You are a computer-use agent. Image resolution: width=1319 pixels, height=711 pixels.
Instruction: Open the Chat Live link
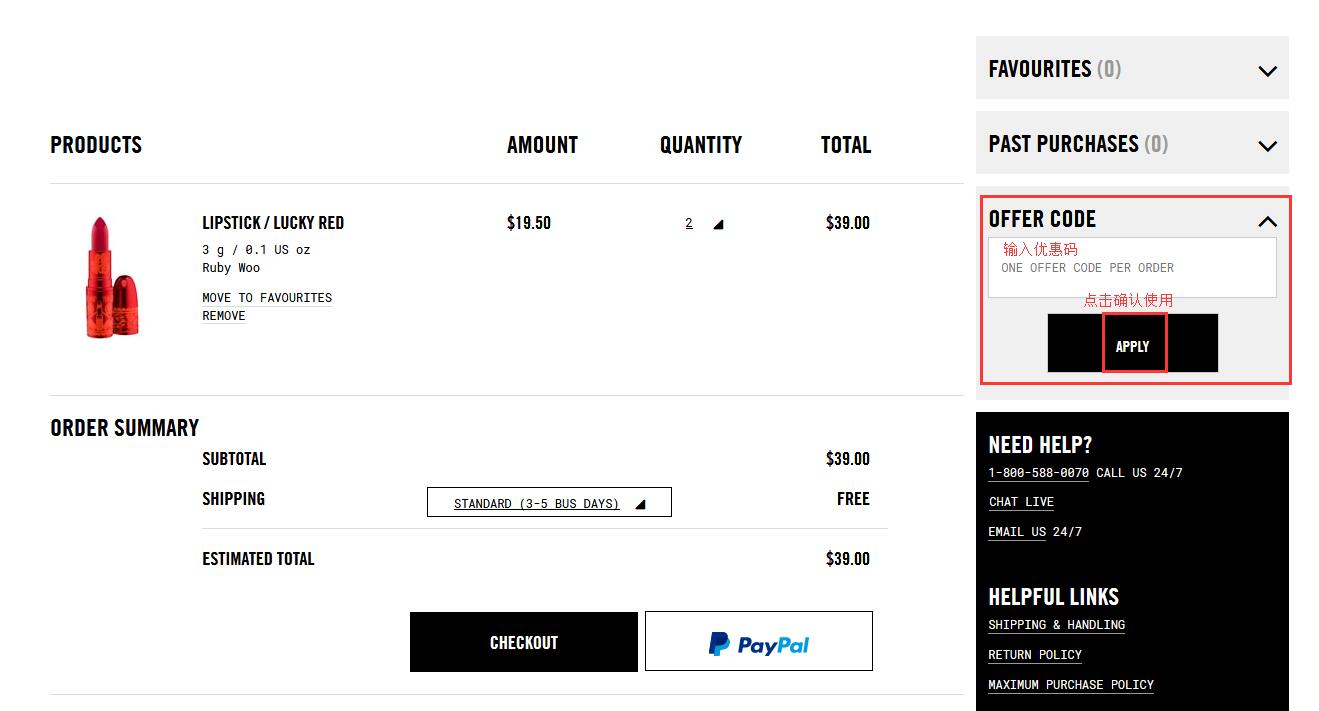pyautogui.click(x=1021, y=502)
